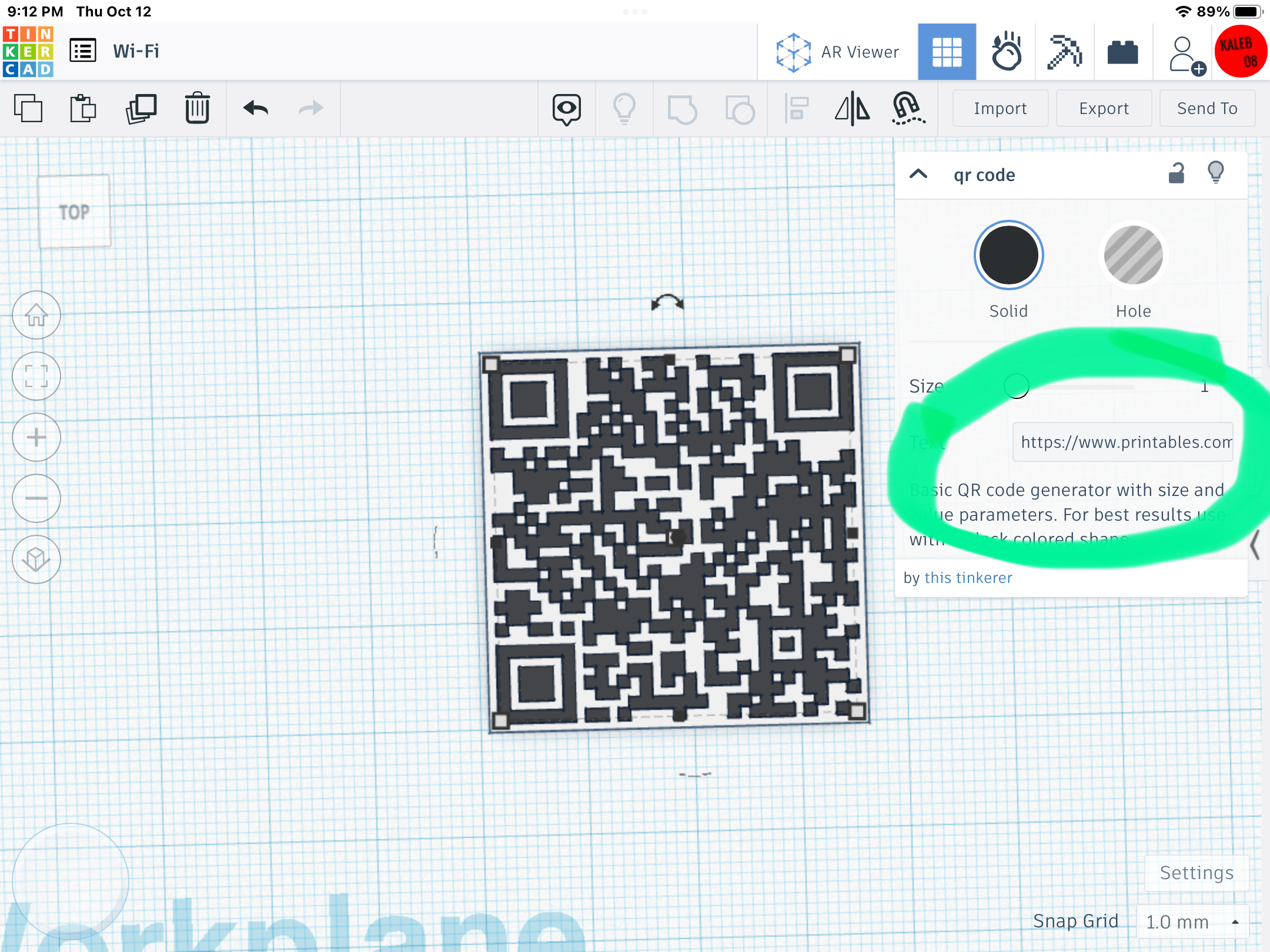The image size is (1270, 952).
Task: Switch to Blocks pickaxe view
Action: 1065,52
